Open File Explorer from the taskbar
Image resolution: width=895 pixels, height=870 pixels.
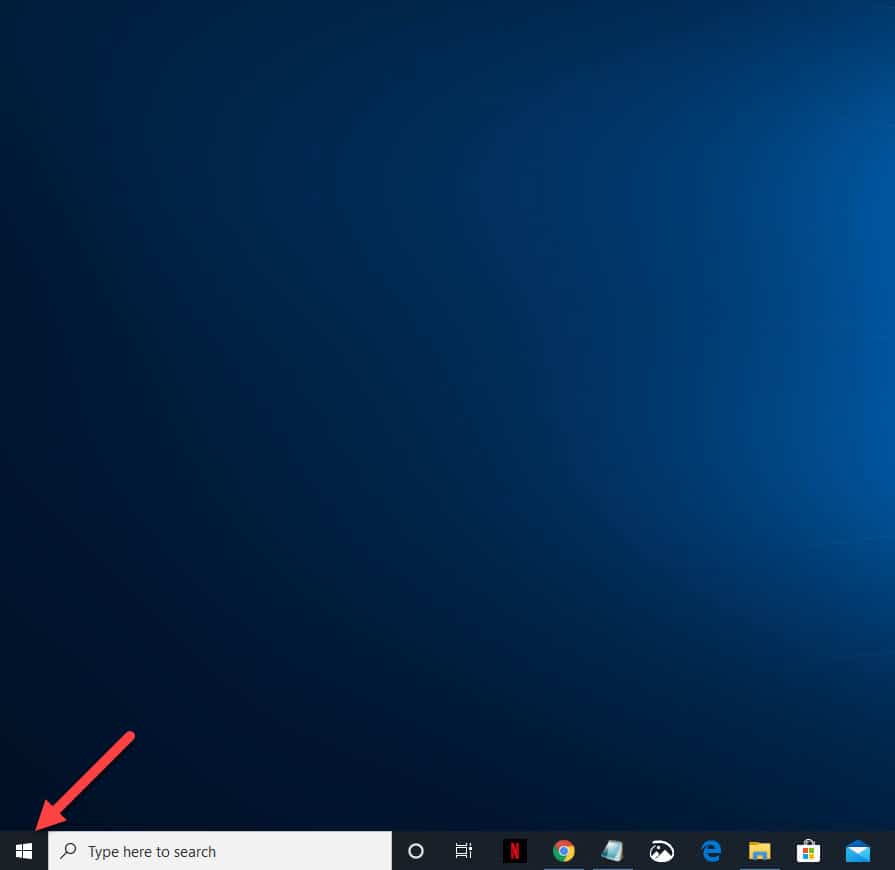point(760,851)
